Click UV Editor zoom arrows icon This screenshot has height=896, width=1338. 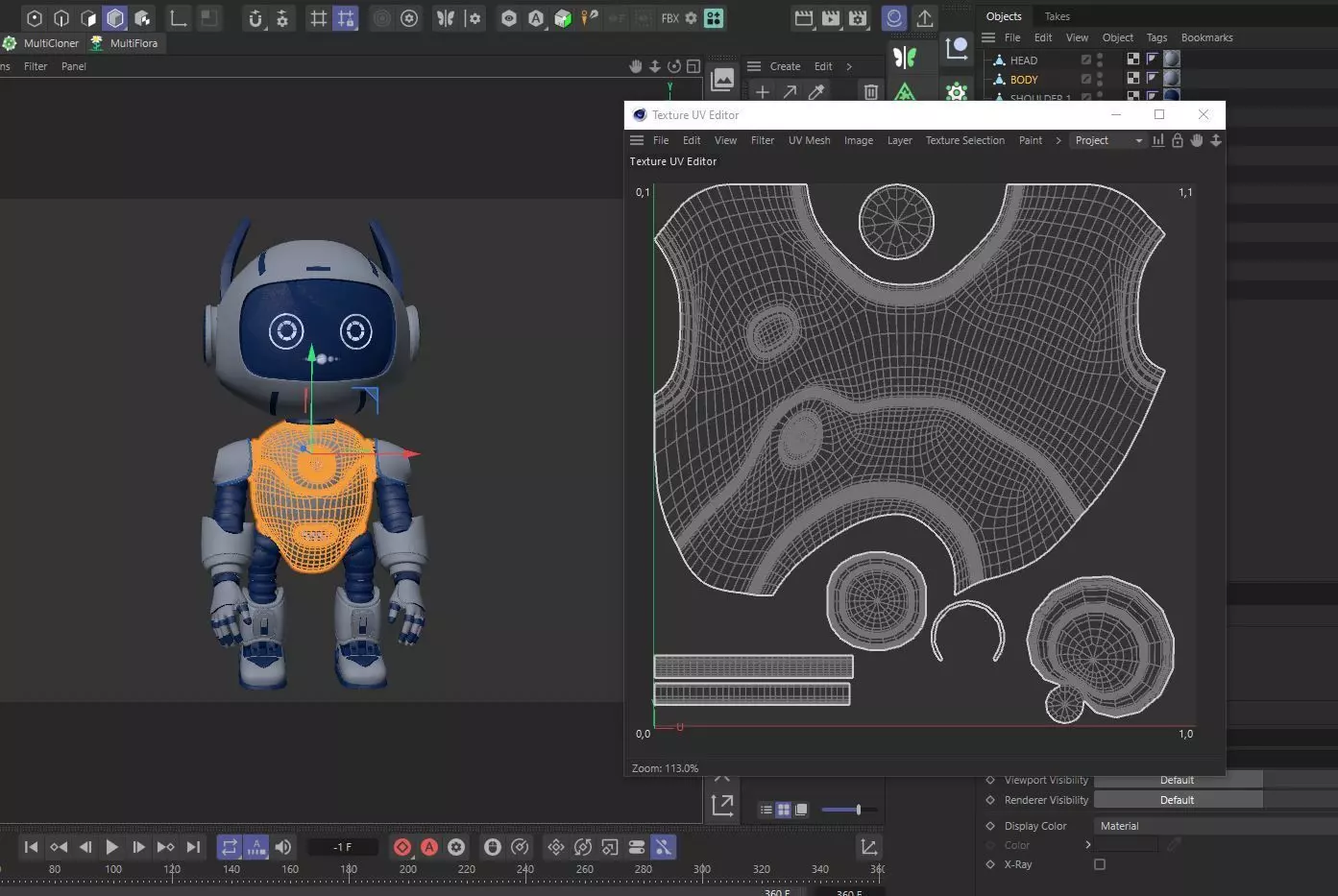(x=1215, y=140)
